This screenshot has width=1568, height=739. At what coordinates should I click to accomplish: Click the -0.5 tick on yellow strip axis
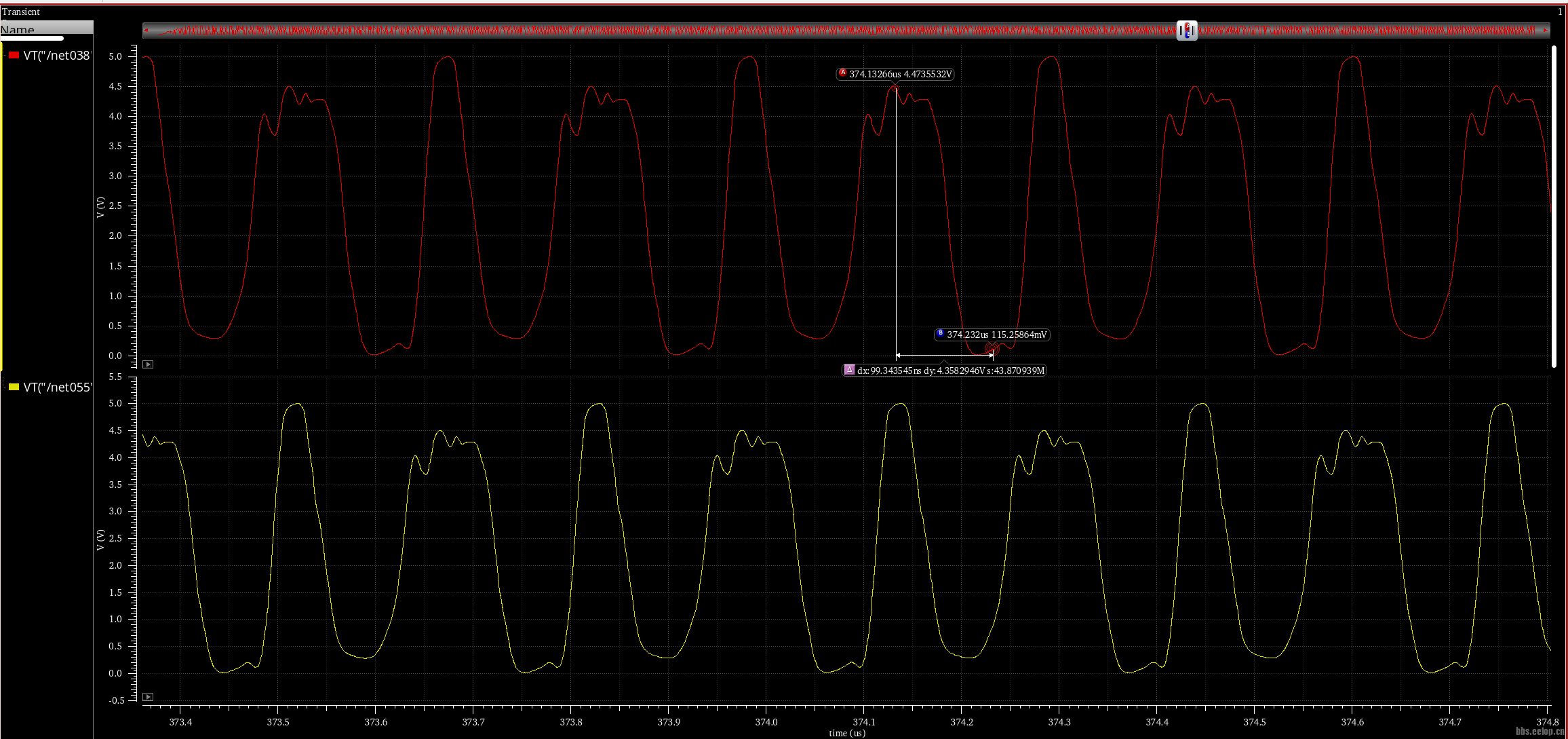coord(117,700)
